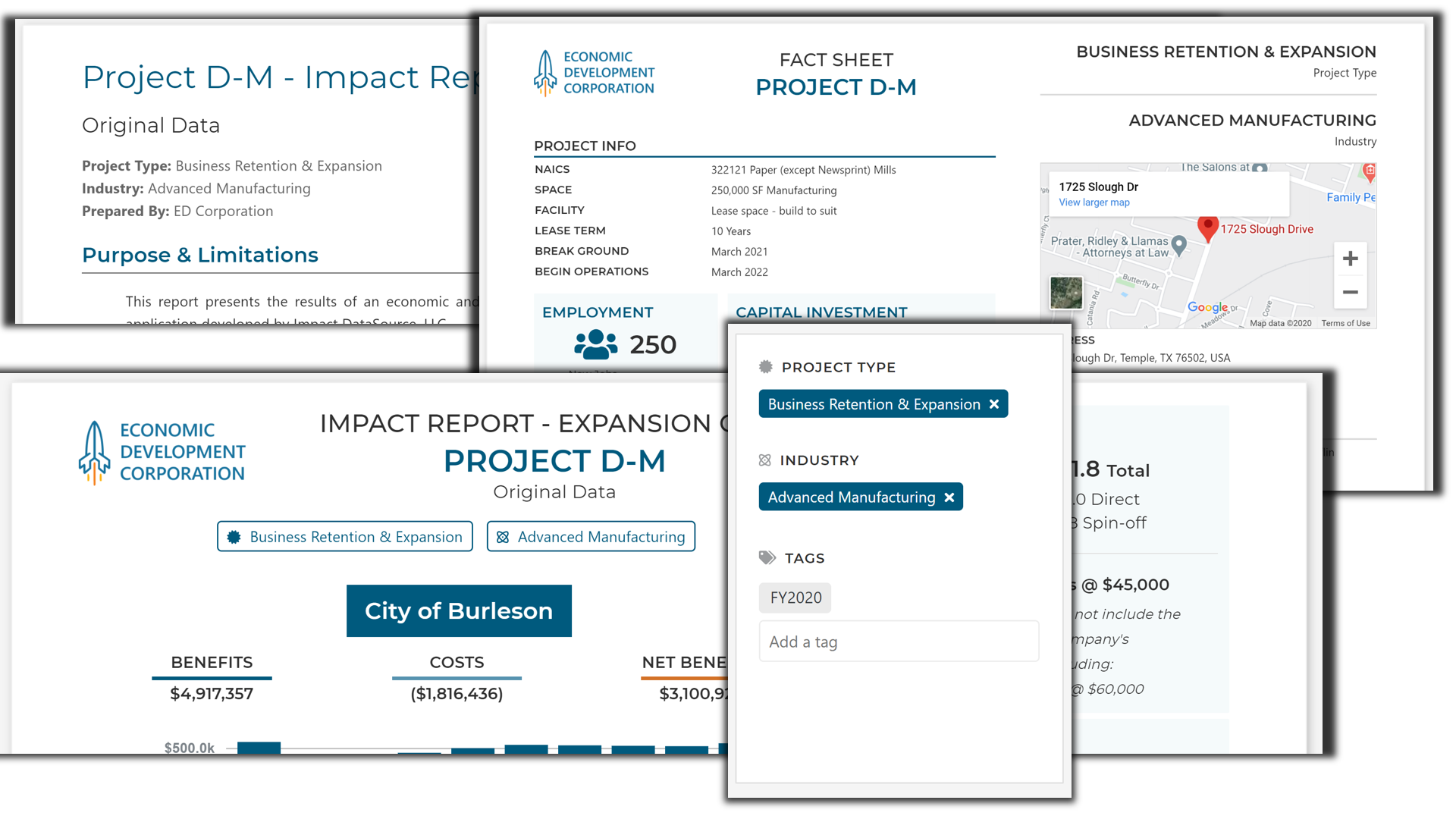This screenshot has width=1456, height=819.
Task: Click the Prater, Ridley & Llamas map marker
Action: 1178,244
